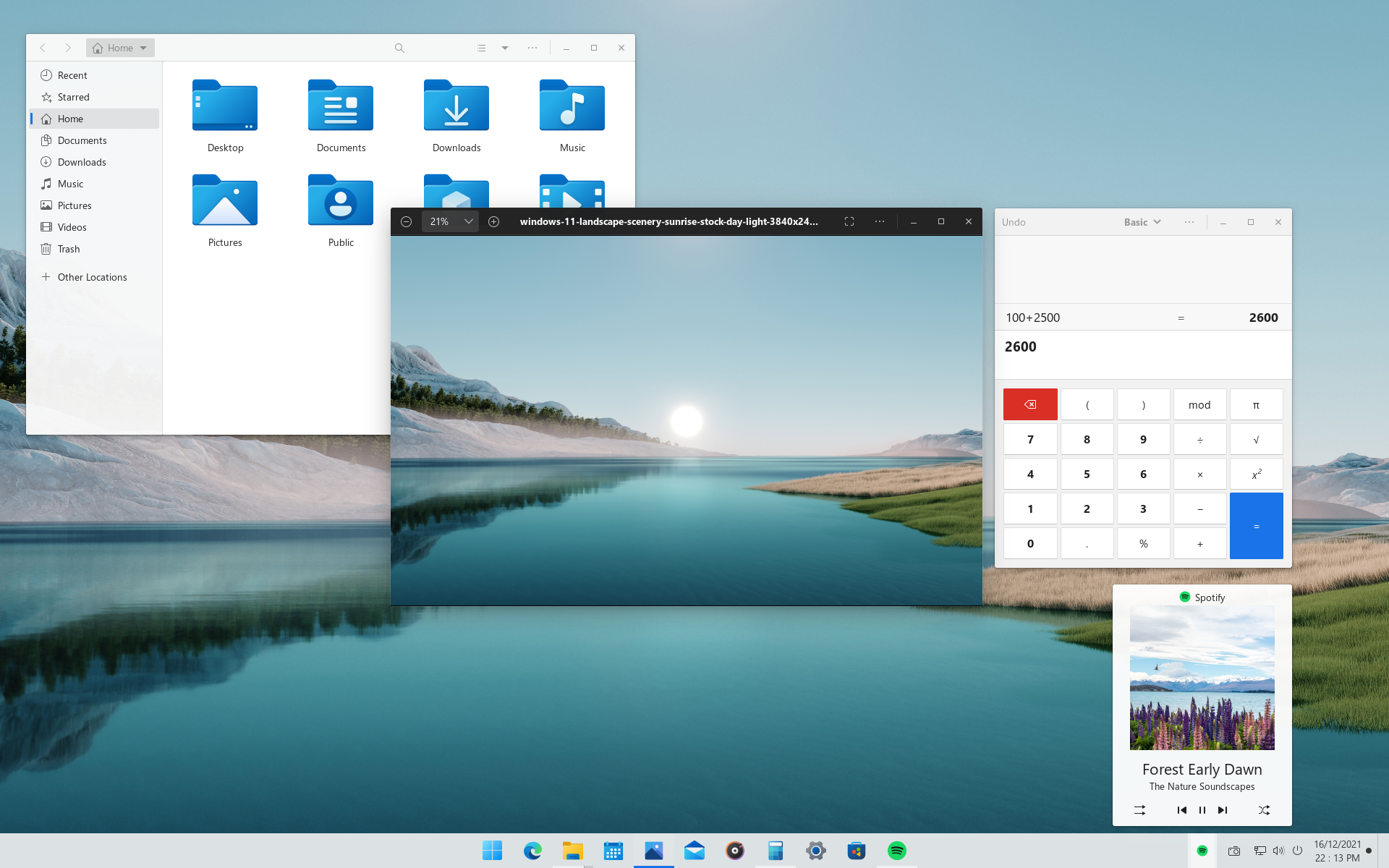Click Other Locations in sidebar

(x=94, y=277)
